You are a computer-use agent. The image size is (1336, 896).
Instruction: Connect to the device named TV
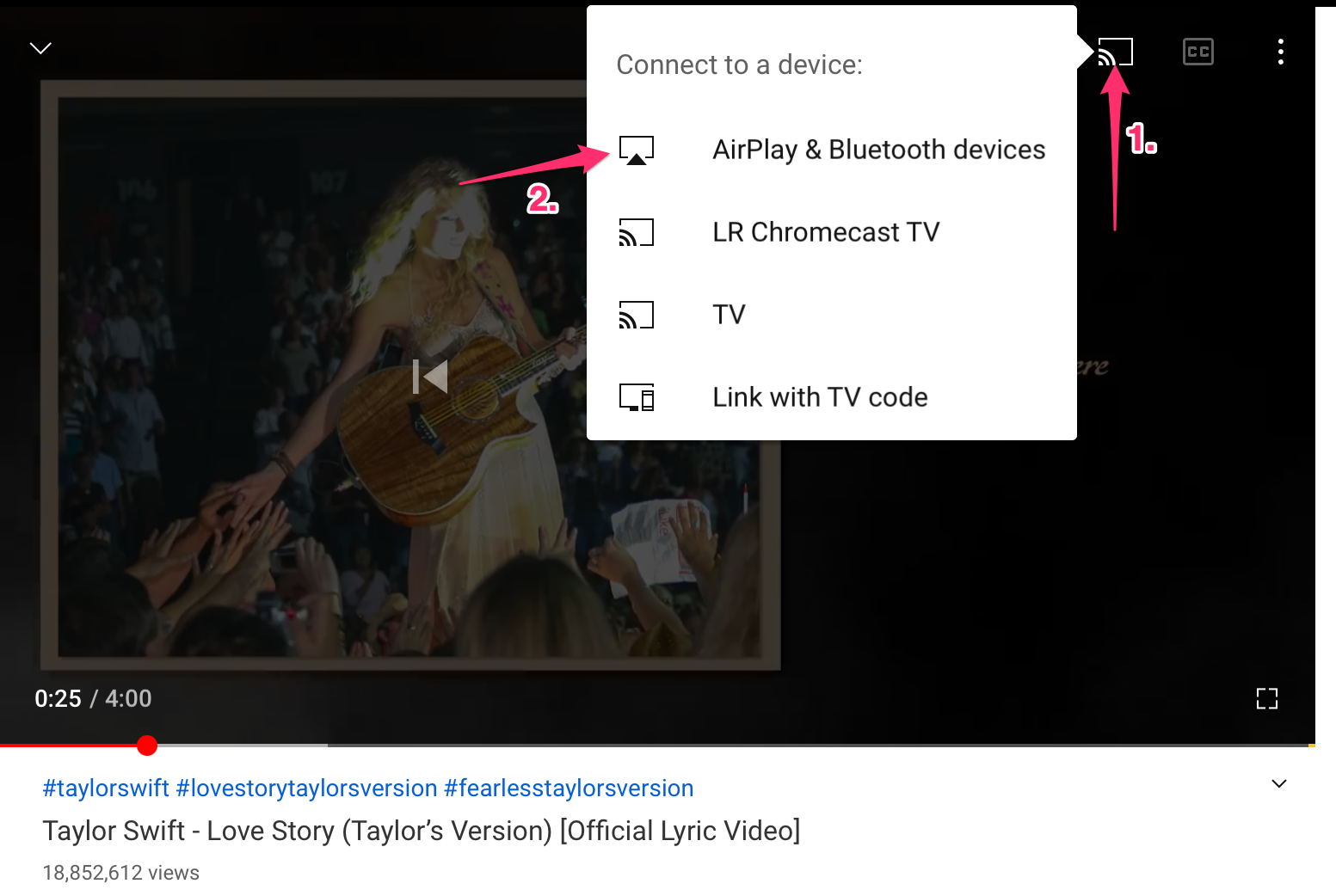[728, 315]
